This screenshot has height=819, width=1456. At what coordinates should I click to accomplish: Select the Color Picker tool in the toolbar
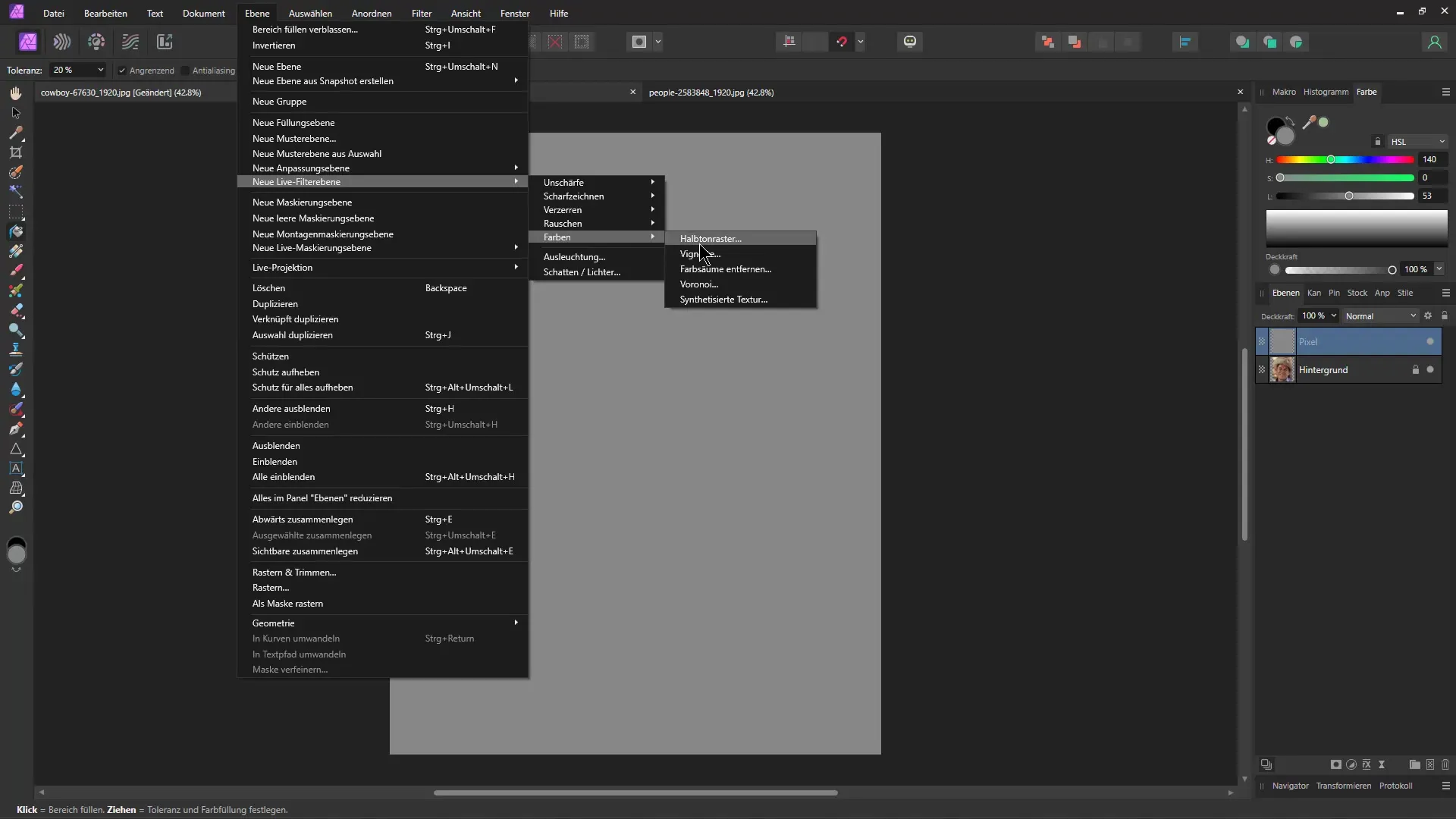pyautogui.click(x=16, y=133)
